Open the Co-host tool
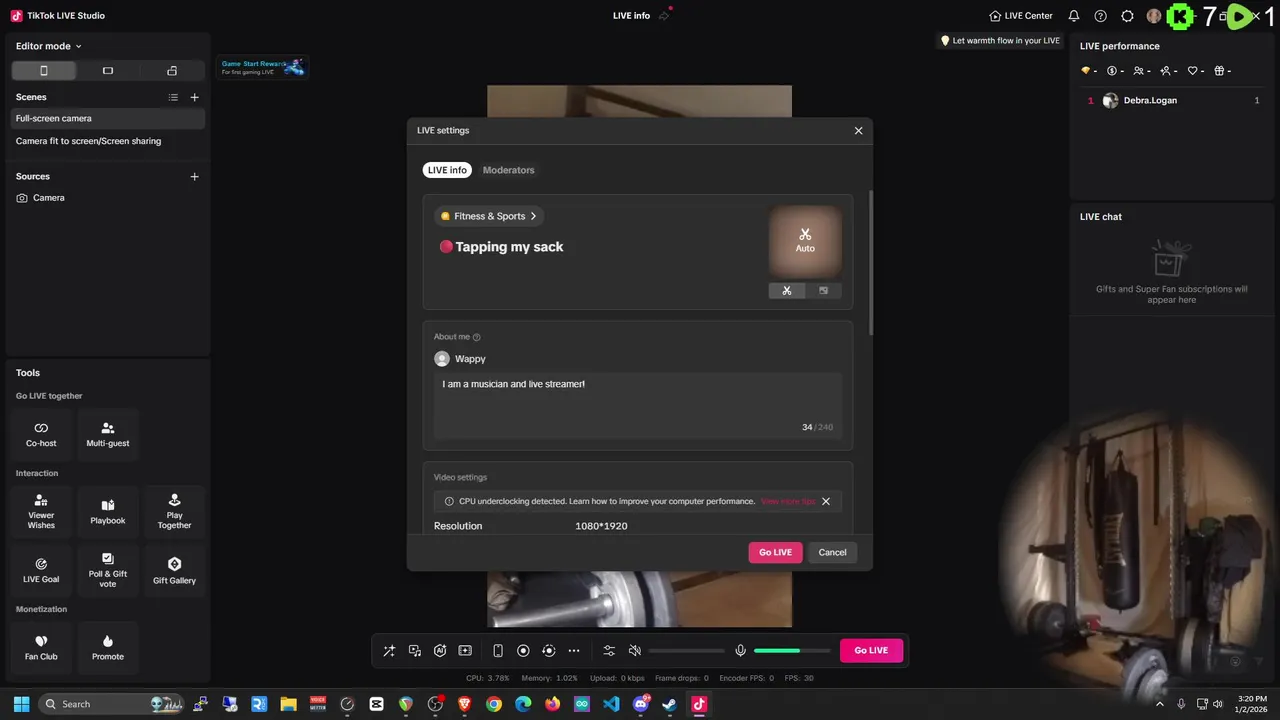 click(x=41, y=434)
